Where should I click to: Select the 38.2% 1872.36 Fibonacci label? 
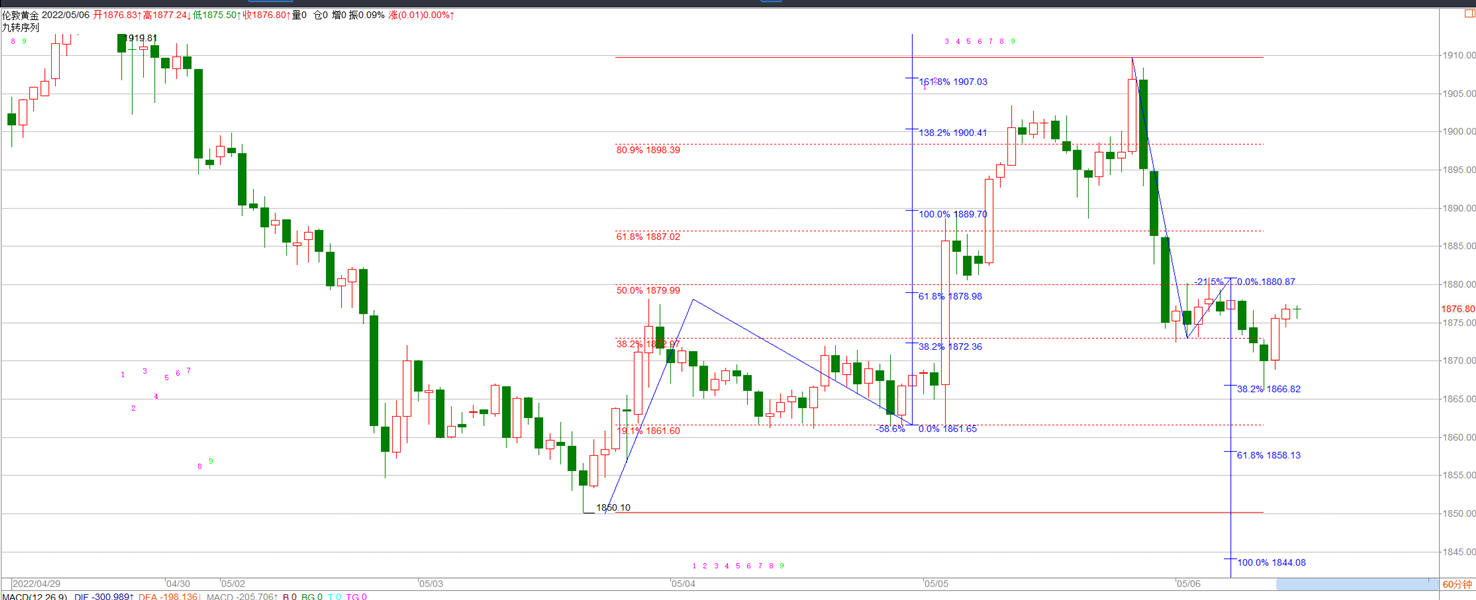pyautogui.click(x=950, y=347)
